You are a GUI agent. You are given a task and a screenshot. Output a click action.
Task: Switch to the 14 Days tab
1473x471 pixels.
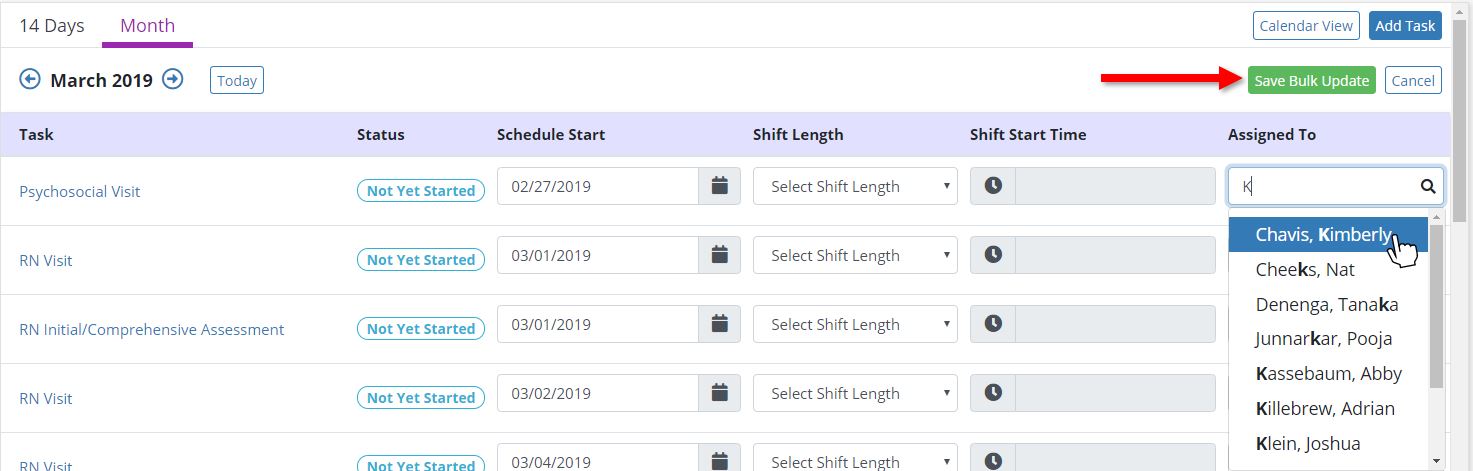coord(51,26)
